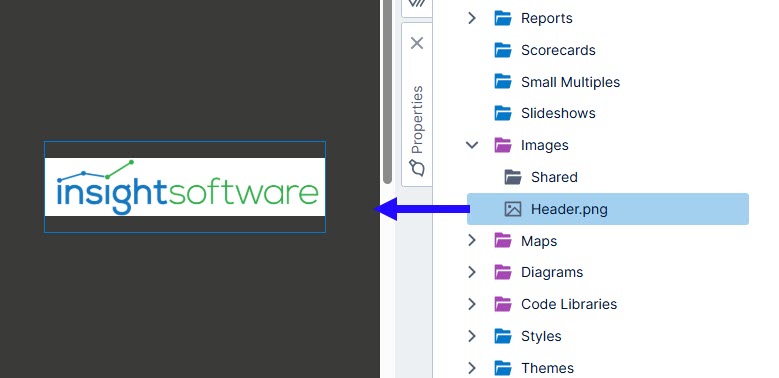Click the Reports folder icon

coord(503,18)
